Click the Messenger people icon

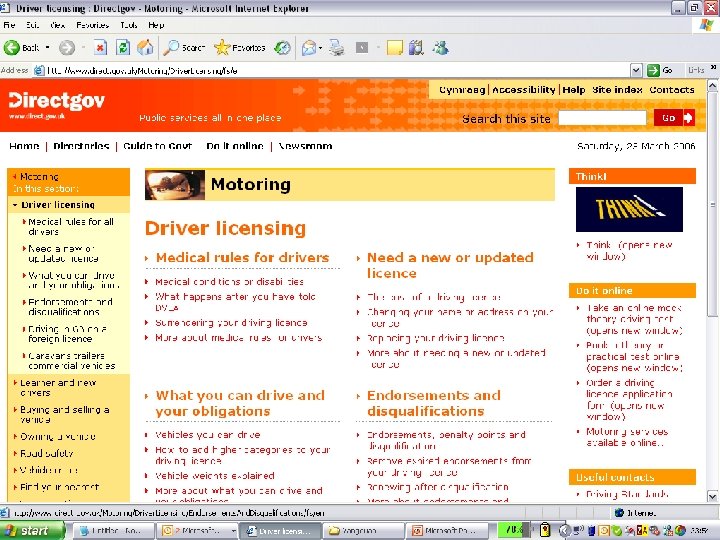pyautogui.click(x=440, y=47)
